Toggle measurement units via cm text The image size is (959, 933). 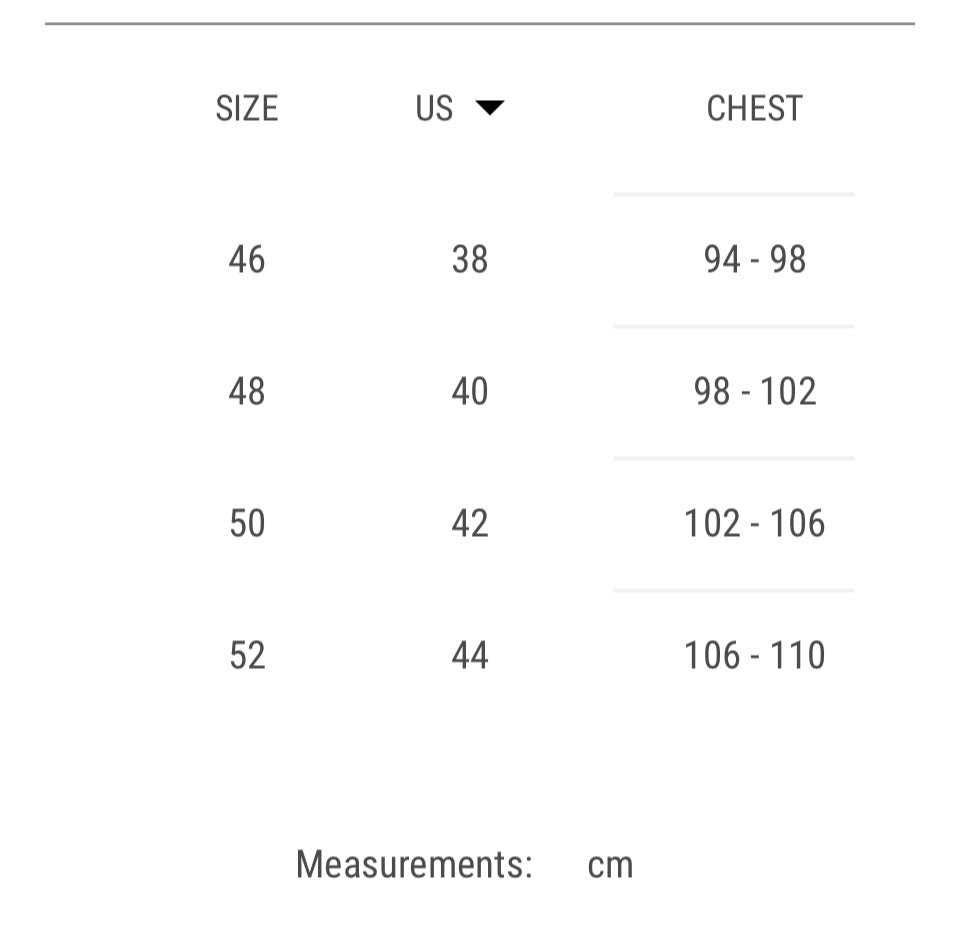click(611, 863)
